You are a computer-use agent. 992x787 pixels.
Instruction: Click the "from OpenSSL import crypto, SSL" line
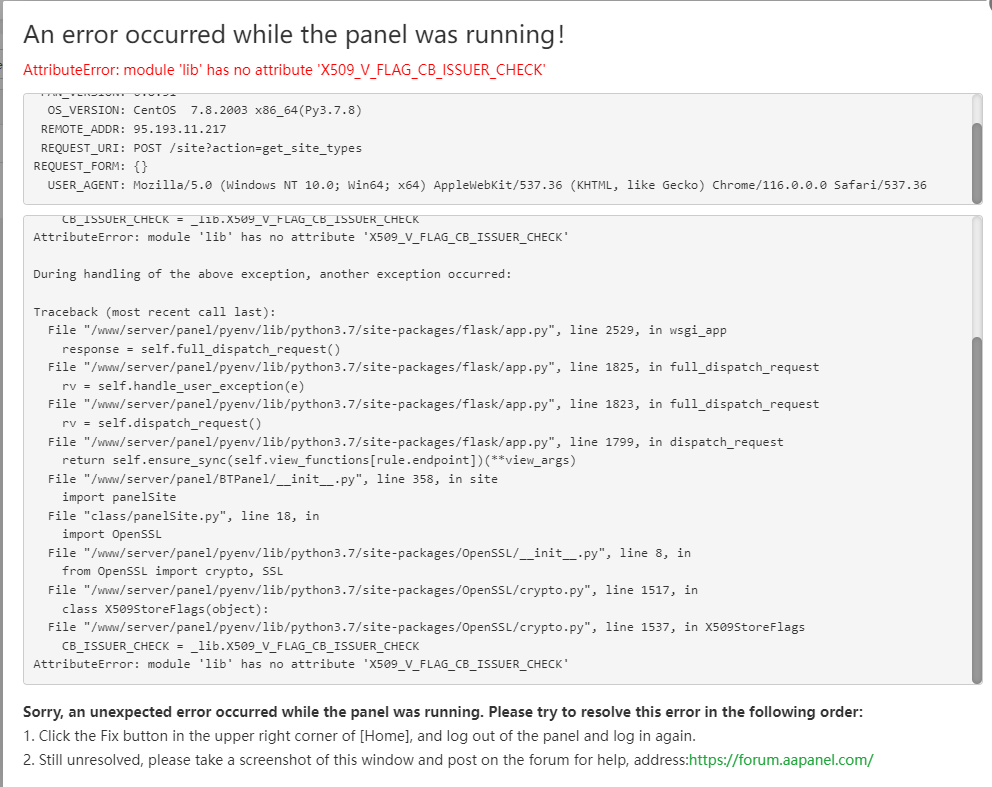(x=172, y=571)
